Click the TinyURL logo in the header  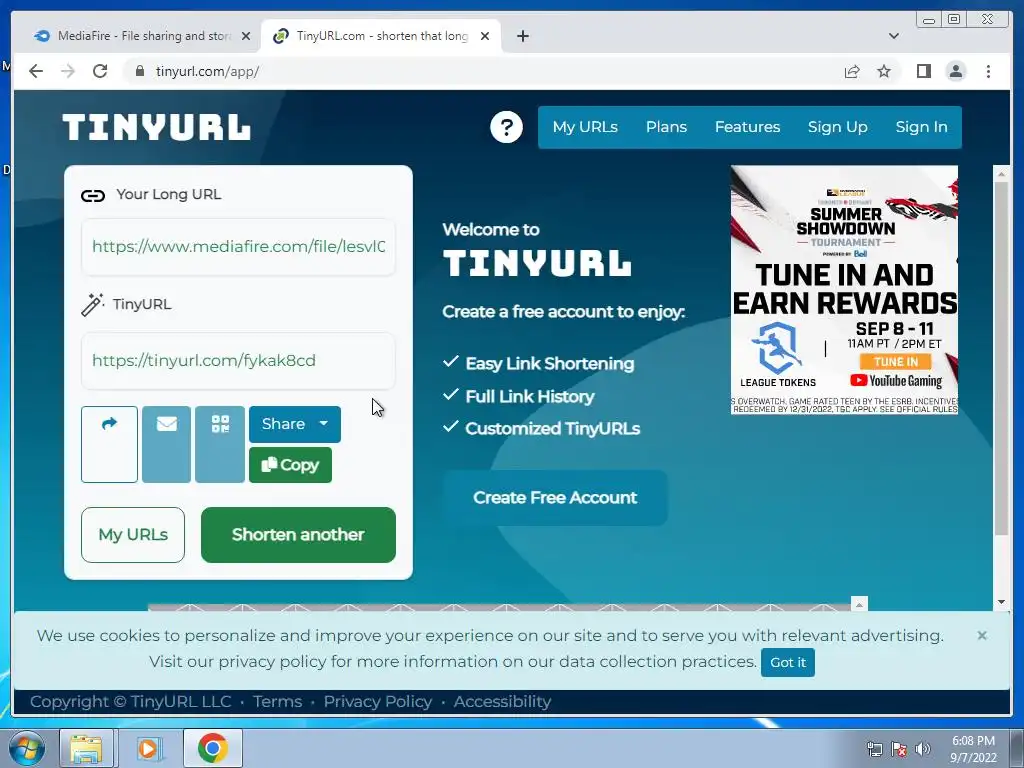[156, 127]
